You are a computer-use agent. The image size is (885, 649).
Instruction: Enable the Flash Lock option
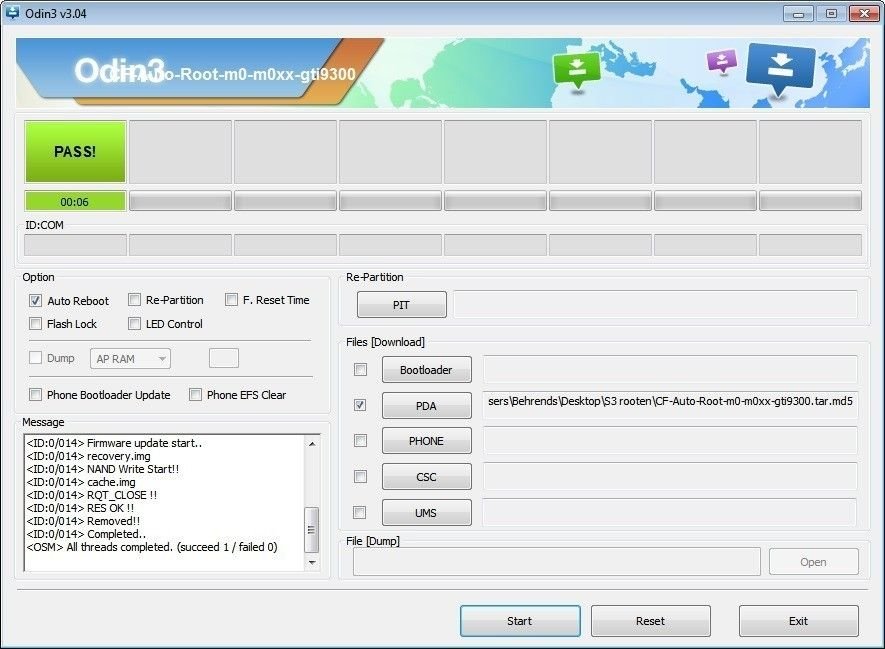(x=36, y=324)
